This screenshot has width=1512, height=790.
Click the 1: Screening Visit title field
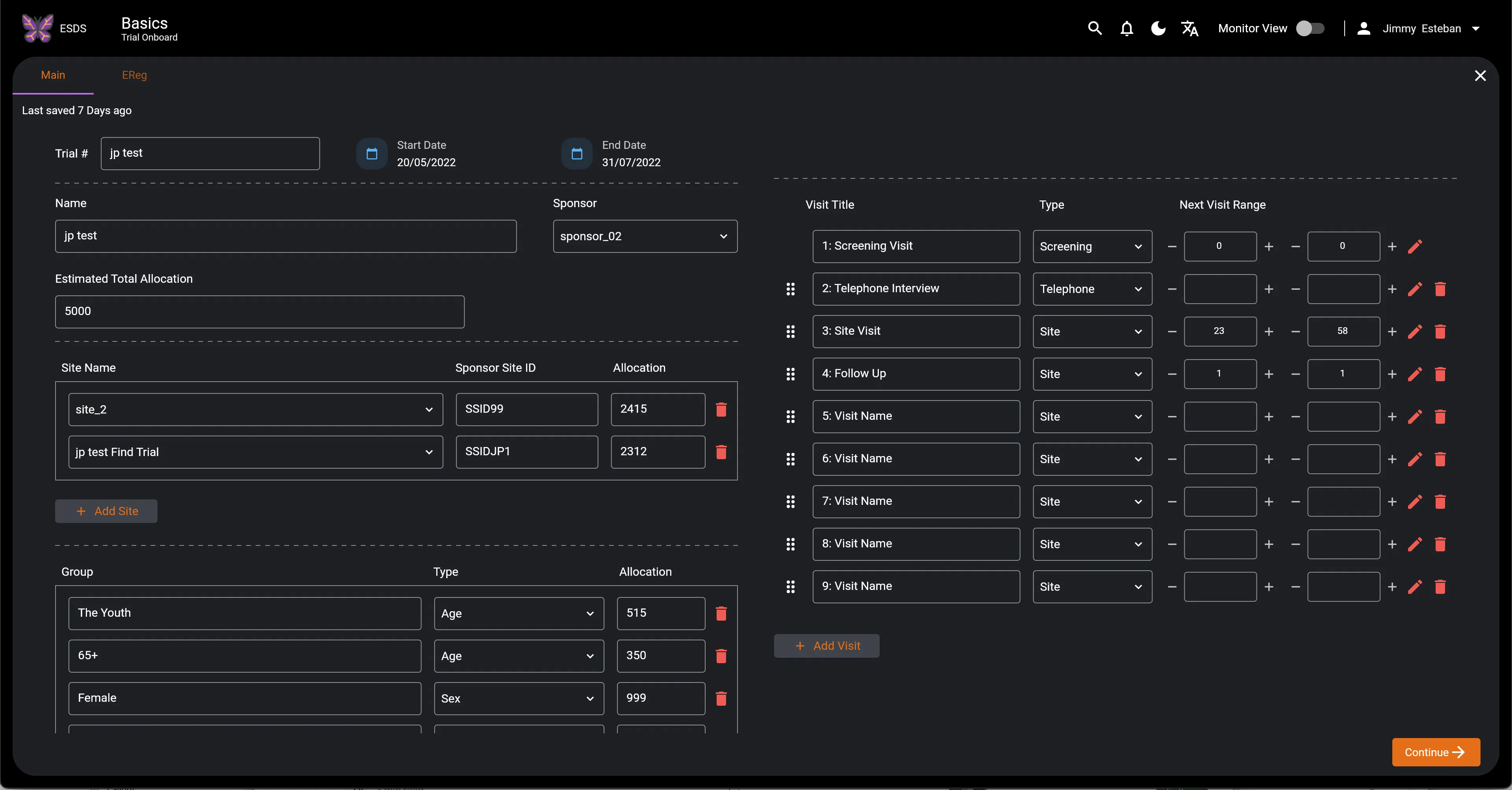point(916,247)
